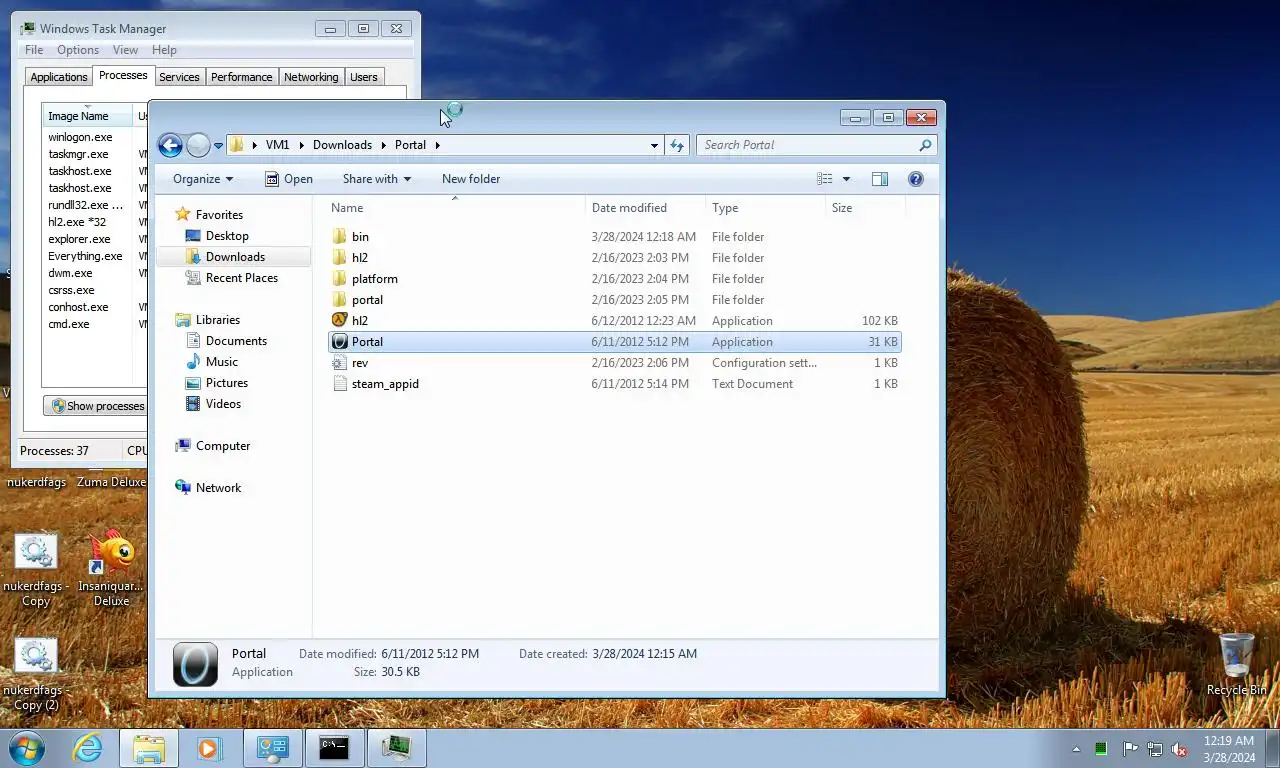Image resolution: width=1280 pixels, height=768 pixels.
Task: Open Explorer Help icon
Action: pos(915,179)
